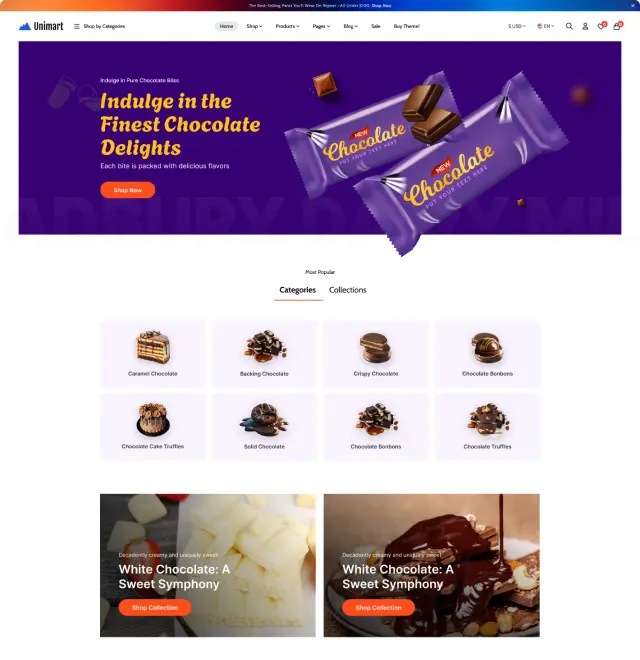Open the Sale menu link
The height and width of the screenshot is (660, 640).
376,26
